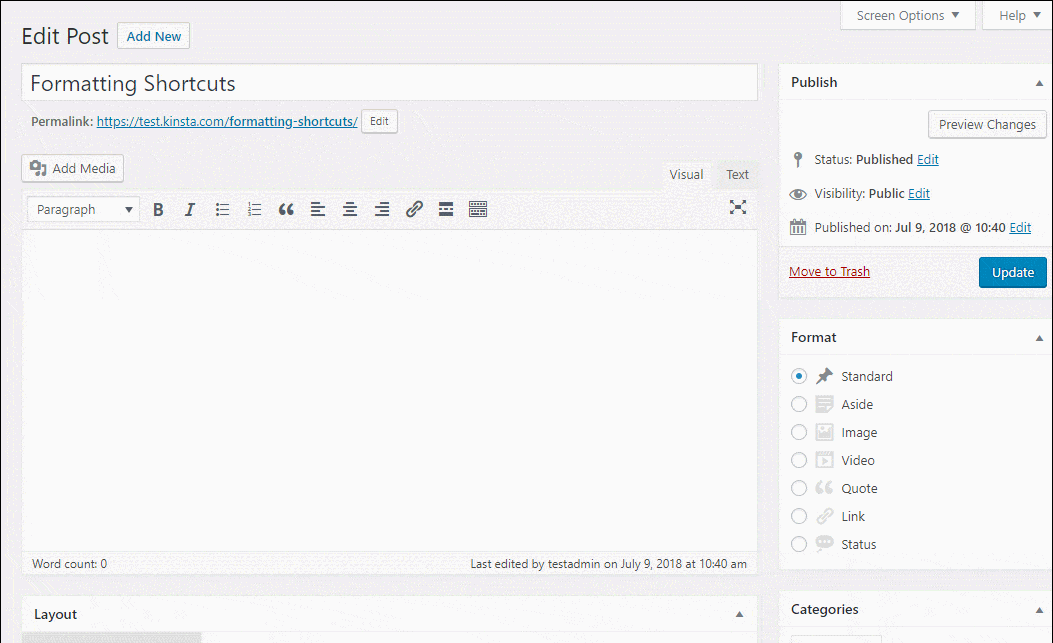Viewport: 1053px width, 643px height.
Task: Align text to center
Action: pyautogui.click(x=349, y=209)
